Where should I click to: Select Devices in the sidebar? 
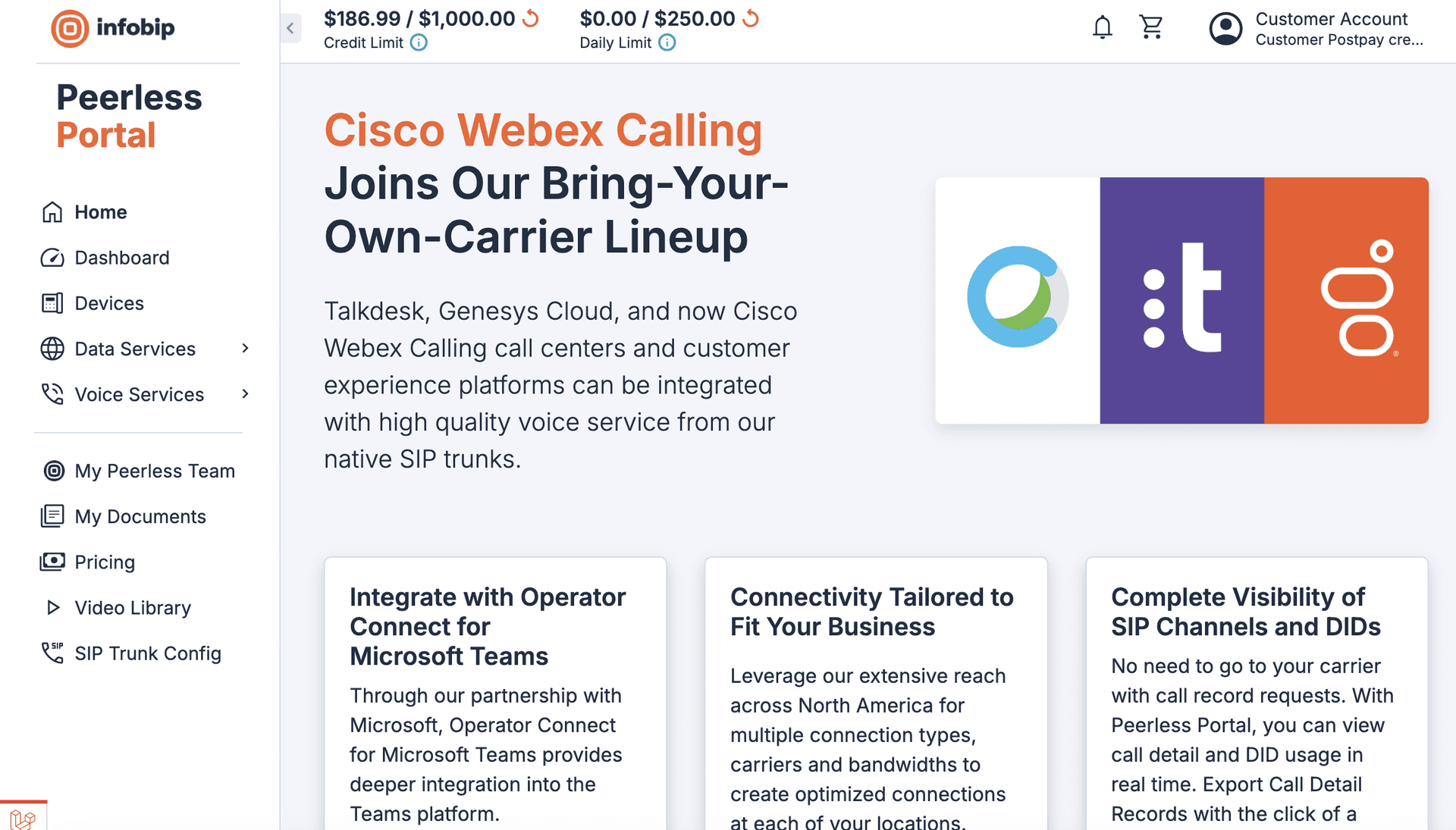click(108, 303)
